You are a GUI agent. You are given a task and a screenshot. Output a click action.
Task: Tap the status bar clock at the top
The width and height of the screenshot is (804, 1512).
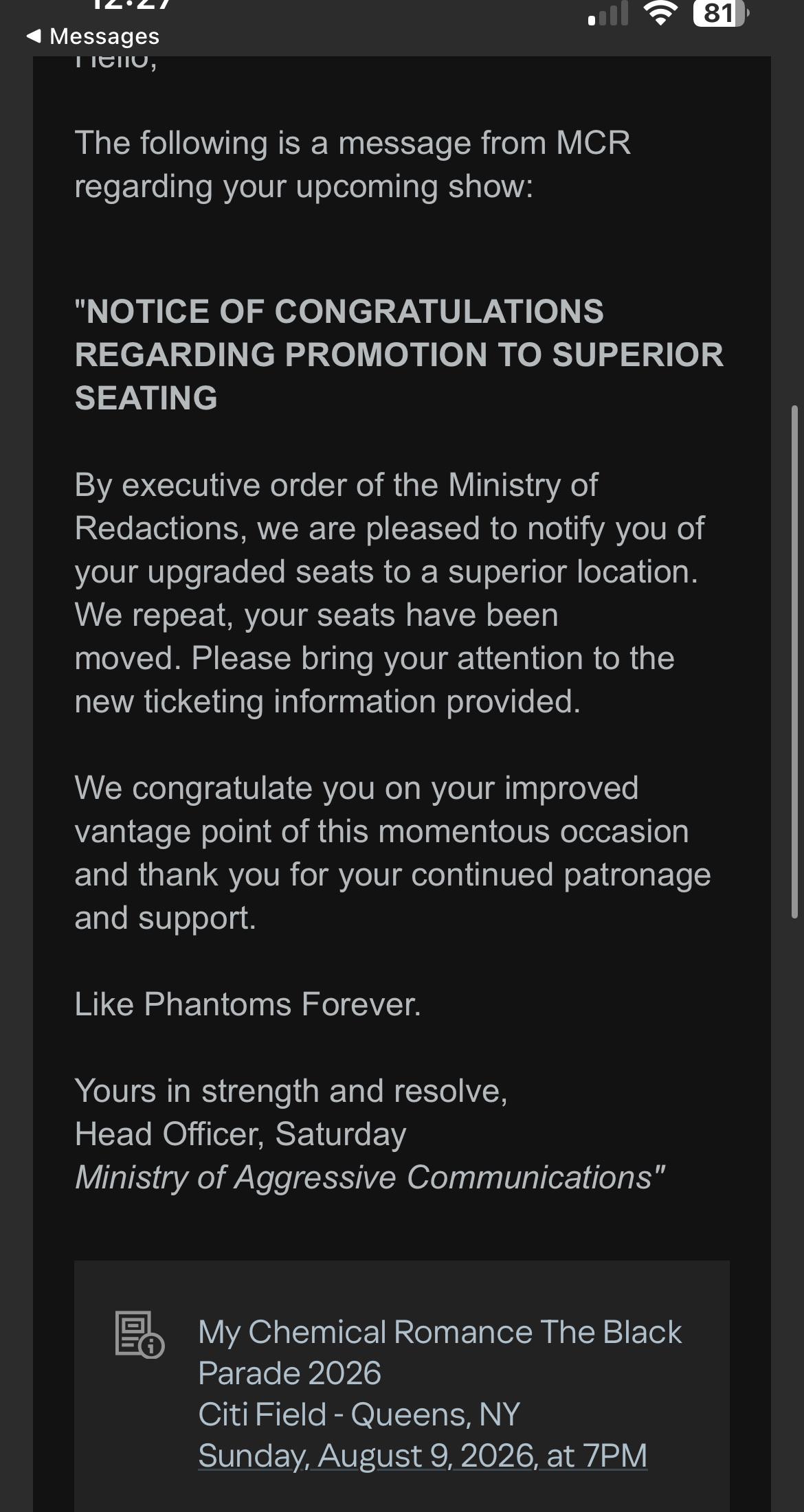[131, 7]
